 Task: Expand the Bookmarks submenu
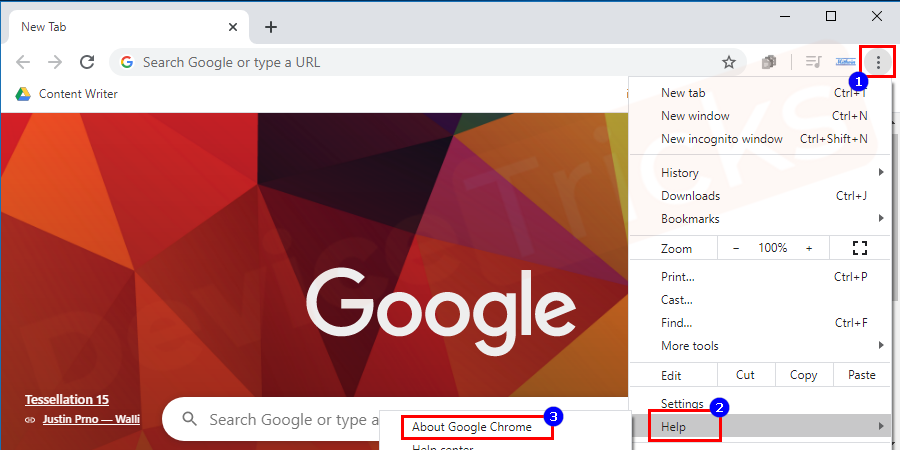click(760, 219)
